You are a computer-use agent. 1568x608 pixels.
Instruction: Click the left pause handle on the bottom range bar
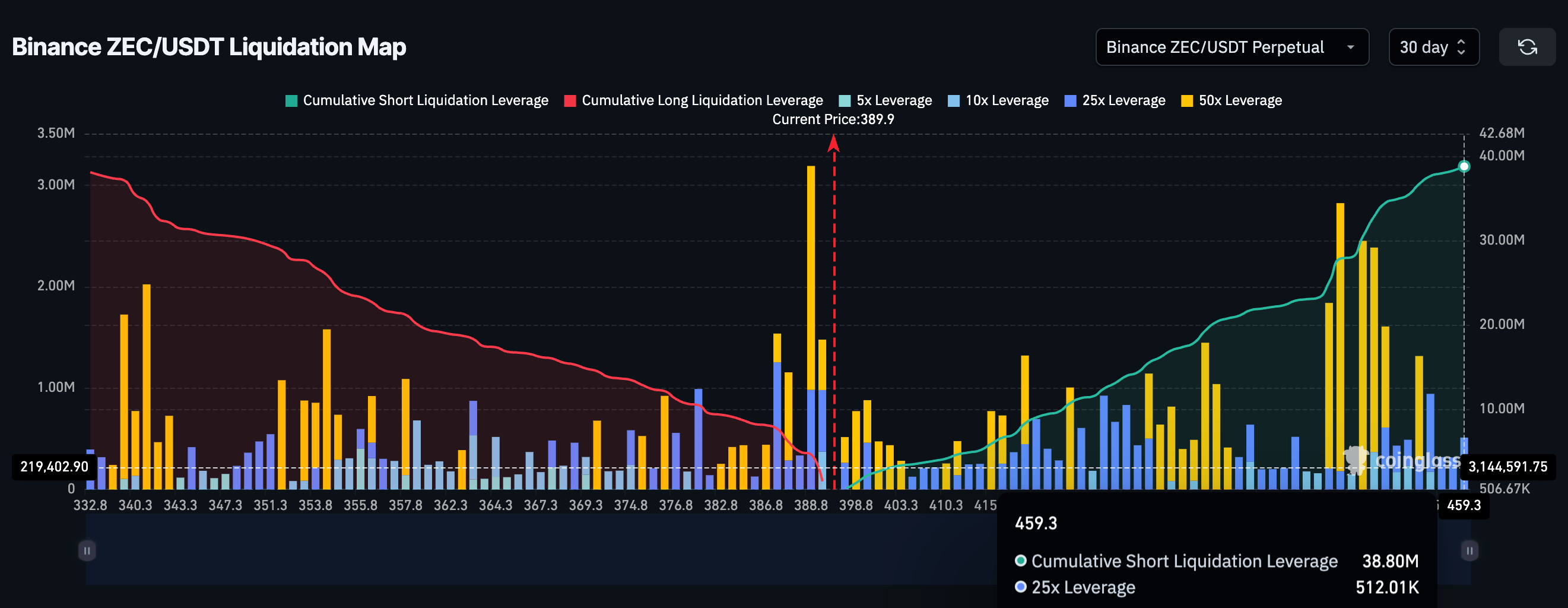[87, 550]
